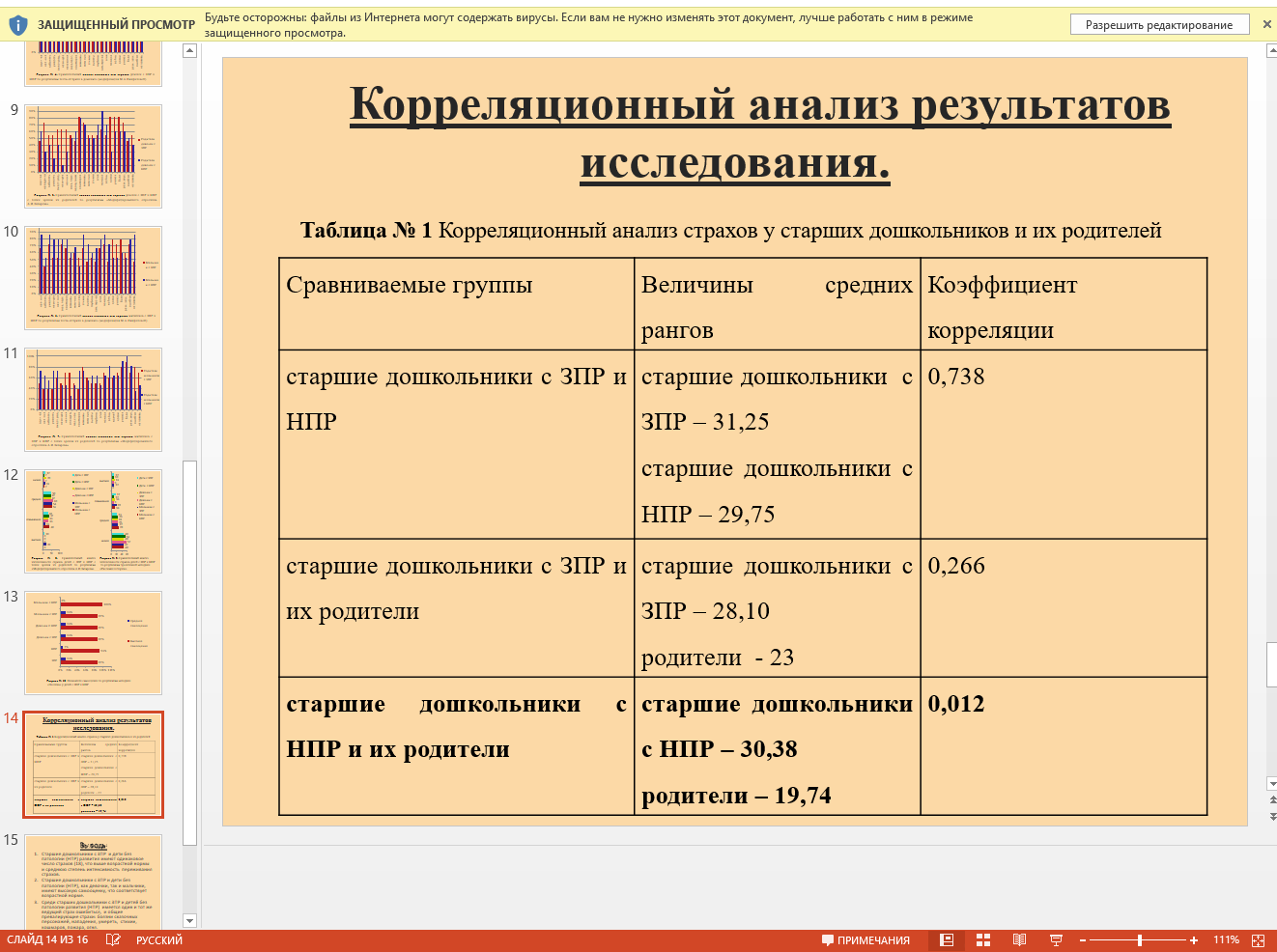Select slide 11 thumbnail
The width and height of the screenshot is (1277, 952).
(x=93, y=400)
